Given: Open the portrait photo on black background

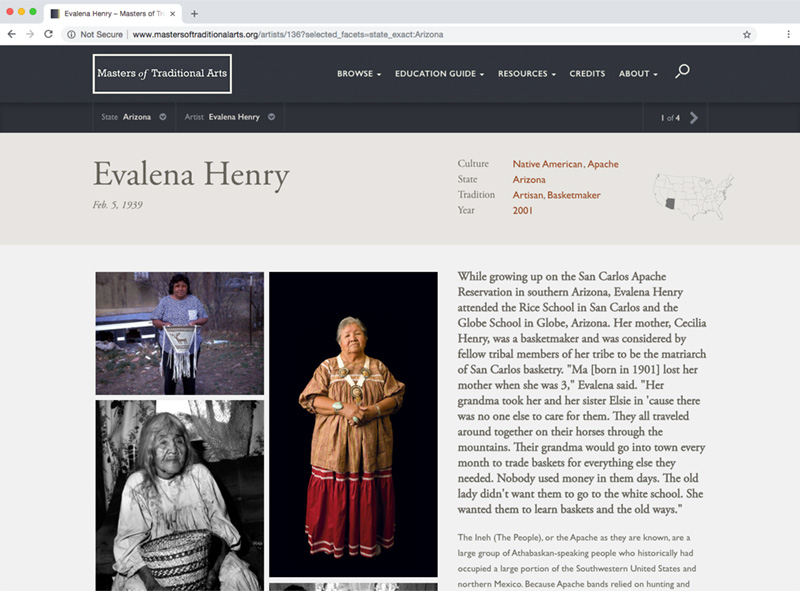Looking at the screenshot, I should click(353, 424).
